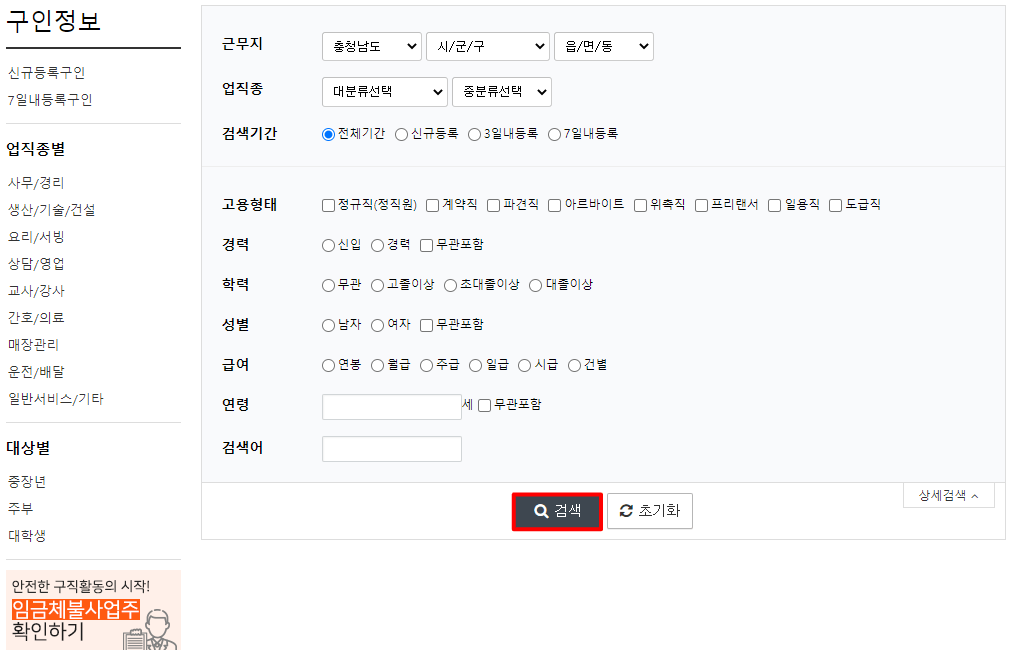Check the 아르바이트 employment type box
The width and height of the screenshot is (1009, 653).
pos(555,204)
